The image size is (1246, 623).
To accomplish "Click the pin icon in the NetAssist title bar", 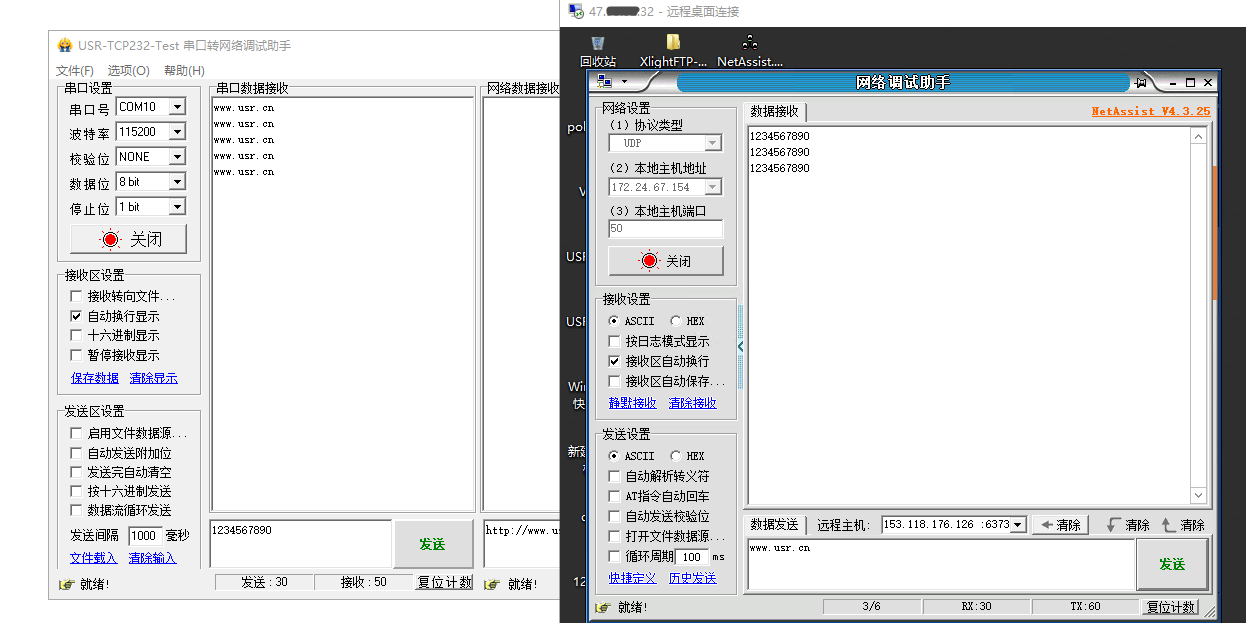I will point(1140,82).
